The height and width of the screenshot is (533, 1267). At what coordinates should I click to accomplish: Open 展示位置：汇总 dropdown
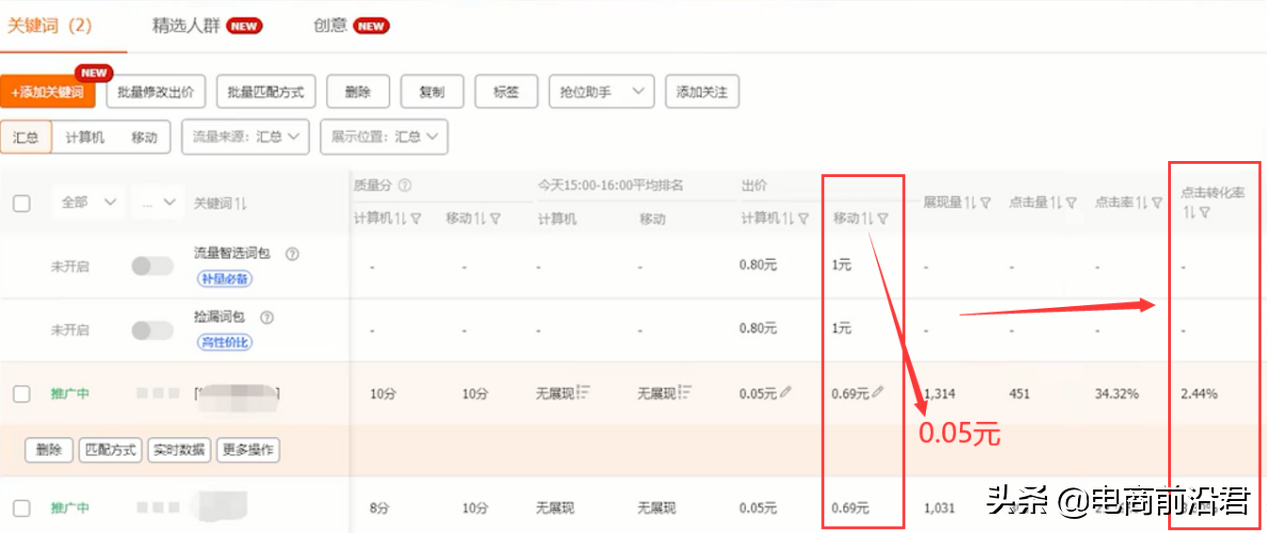[384, 137]
